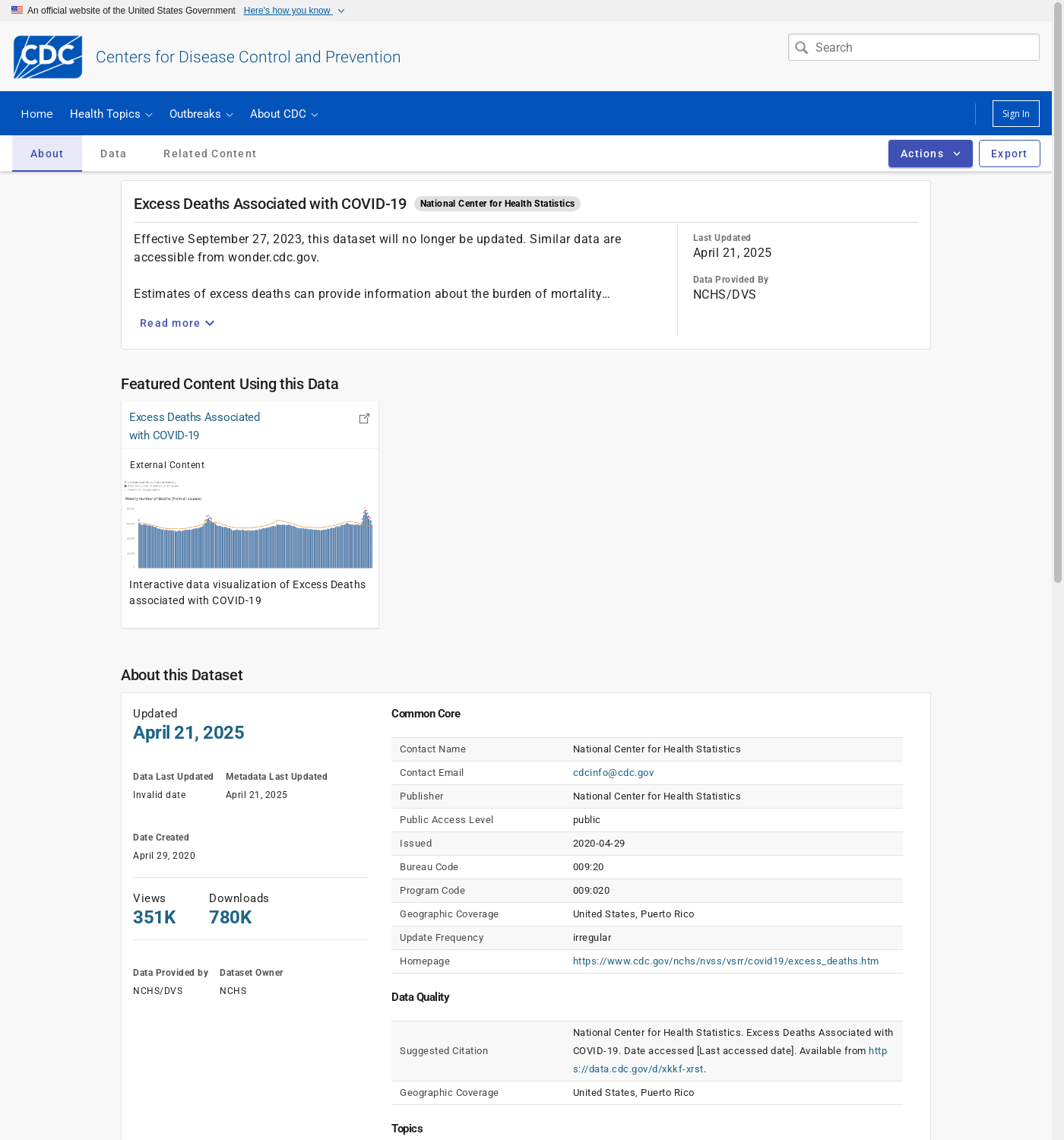Click the CDC logo icon
1064x1140 pixels.
[48, 57]
